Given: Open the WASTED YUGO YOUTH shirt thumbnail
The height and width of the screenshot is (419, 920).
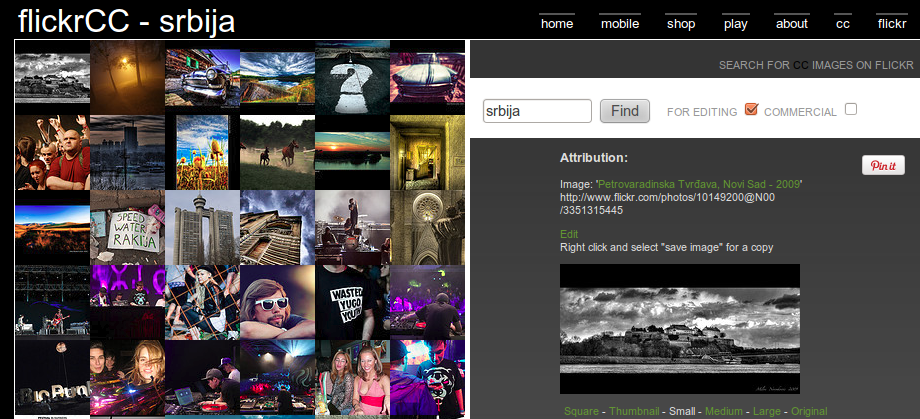Looking at the screenshot, I should (353, 302).
